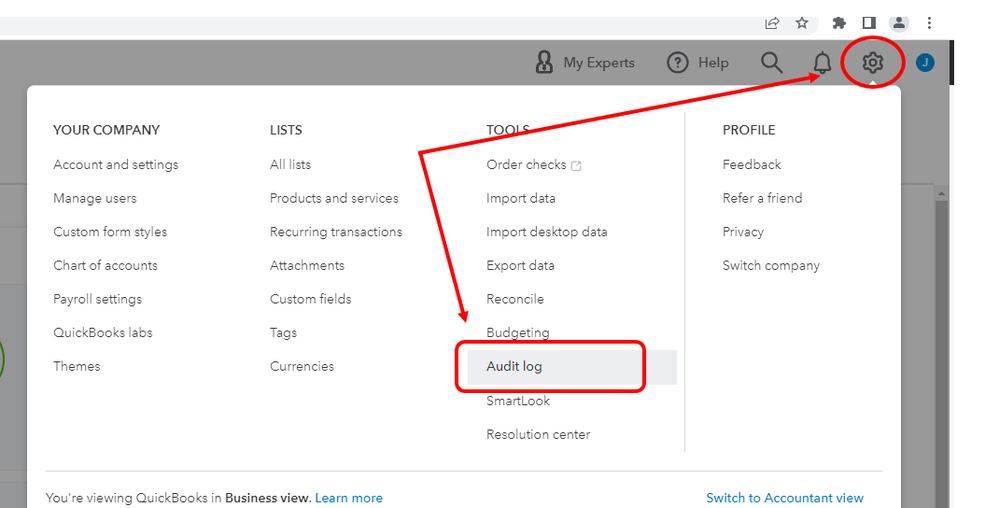
Task: Click the user avatar J icon
Action: point(925,63)
